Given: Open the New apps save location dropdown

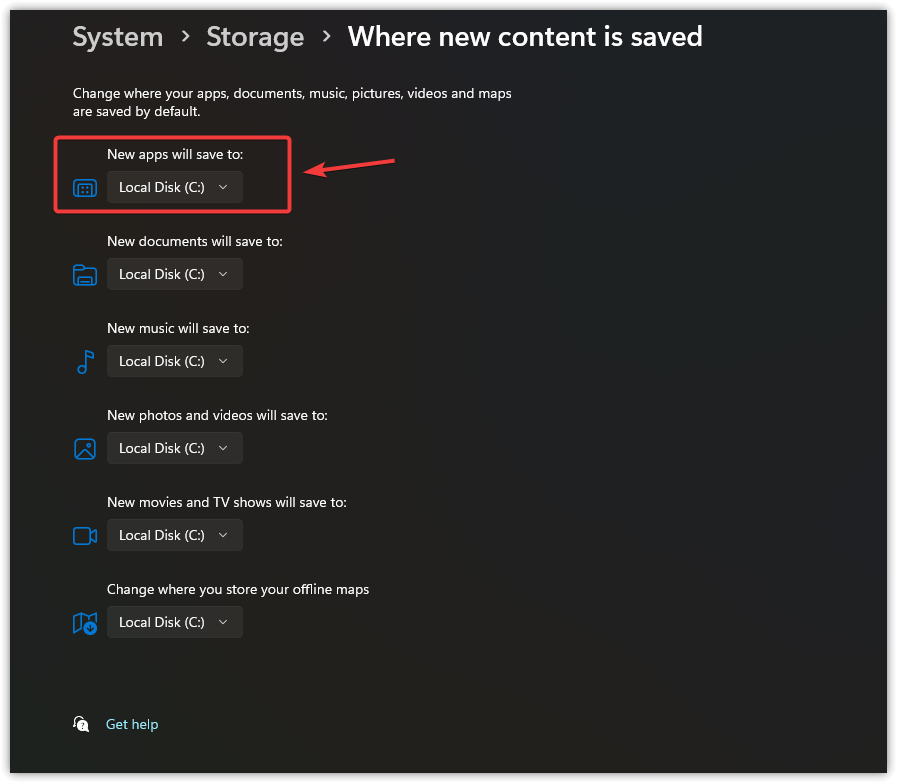Looking at the screenshot, I should (175, 187).
